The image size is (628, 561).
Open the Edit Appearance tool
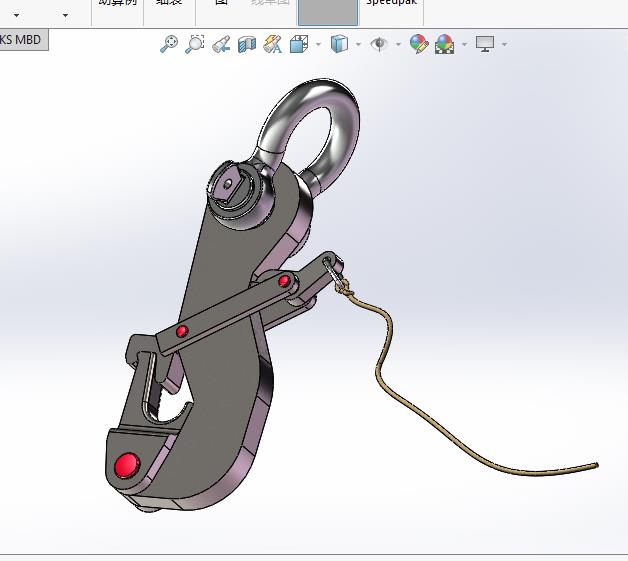click(419, 43)
